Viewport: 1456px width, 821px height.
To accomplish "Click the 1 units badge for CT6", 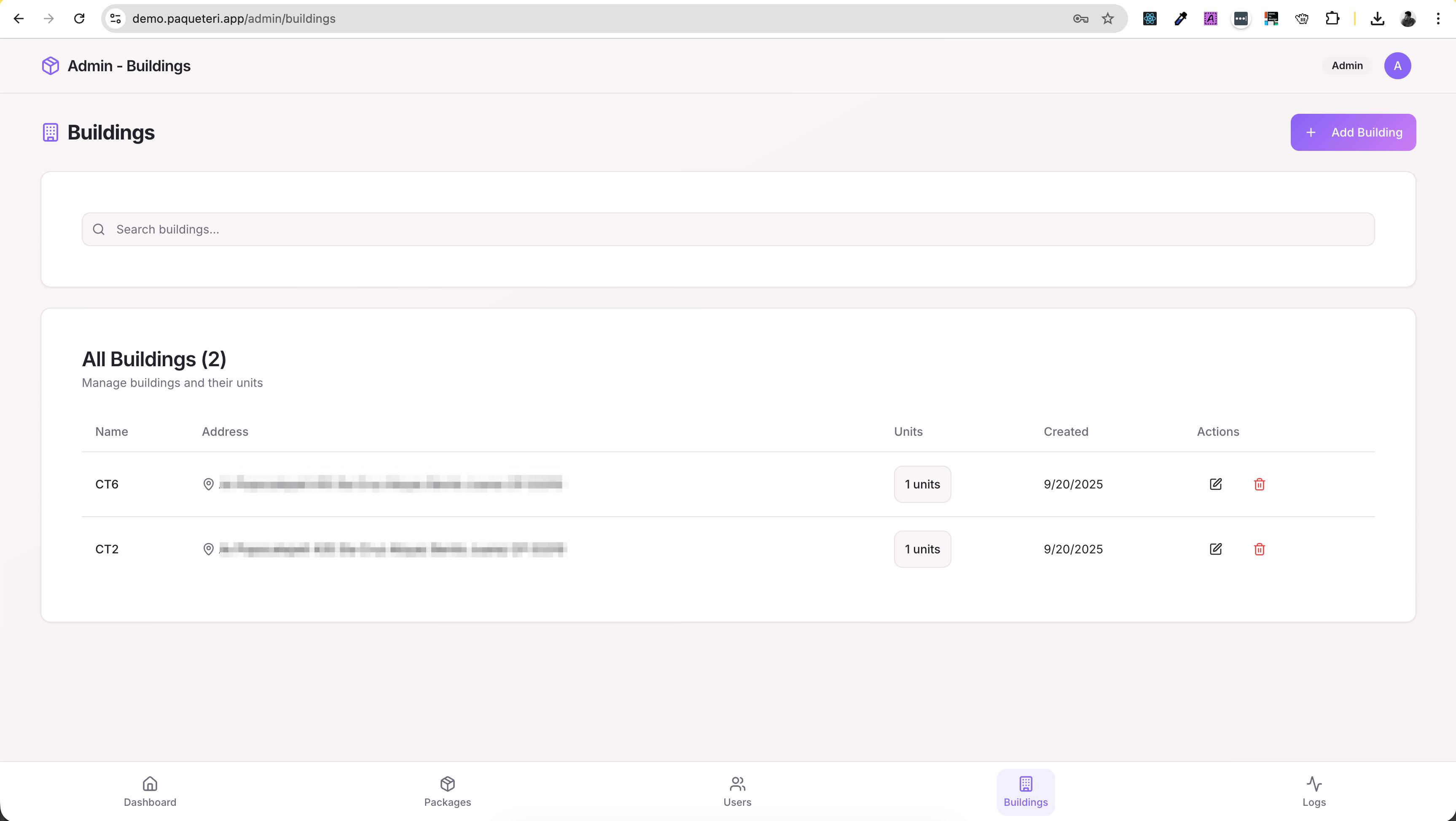I will (922, 484).
